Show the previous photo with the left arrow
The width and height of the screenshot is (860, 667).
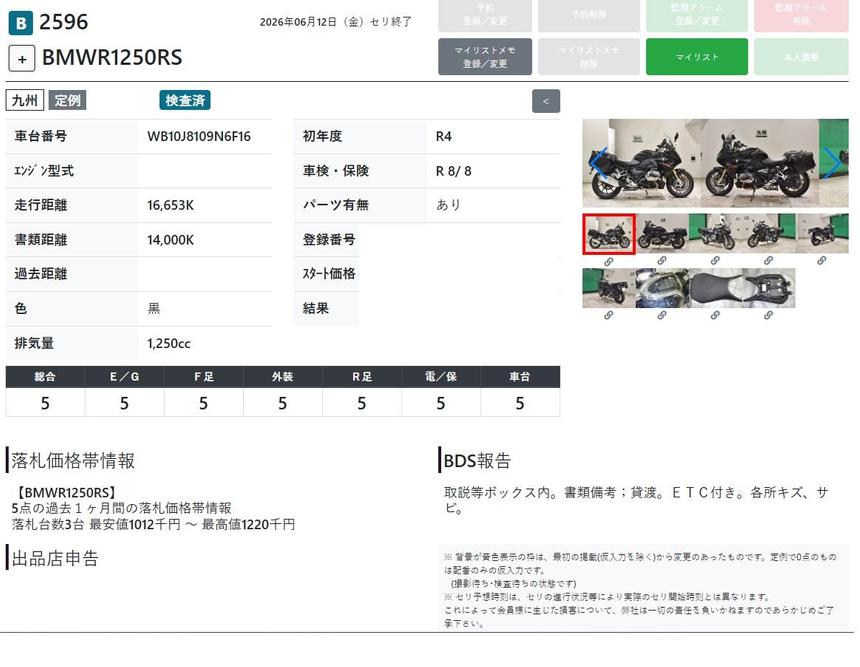pyautogui.click(x=598, y=163)
